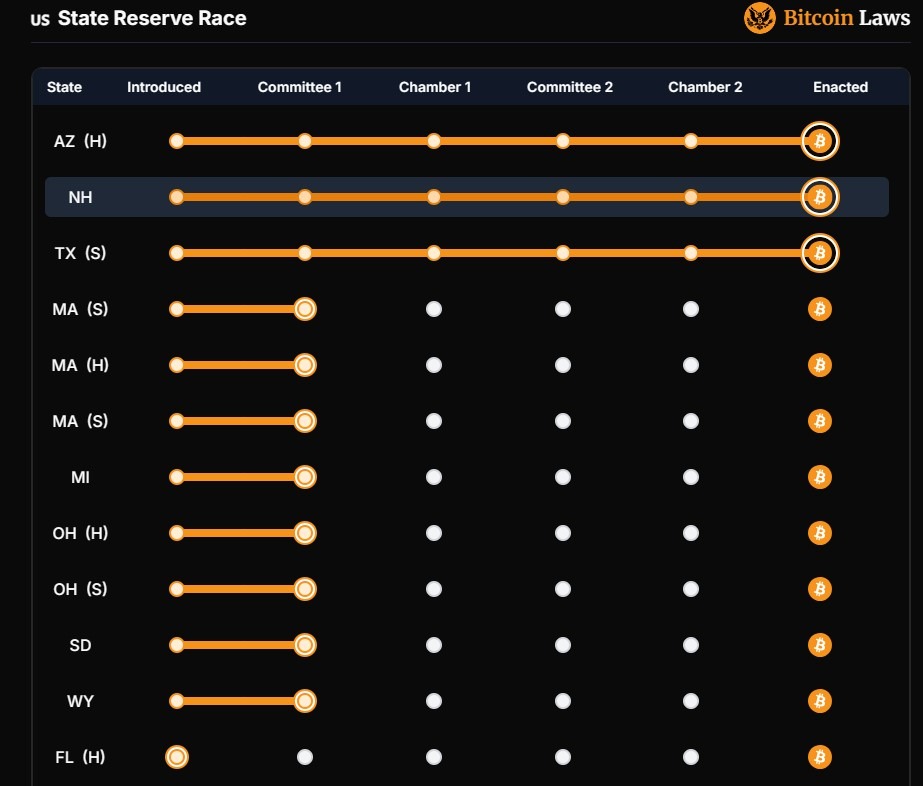Select the Committee 2 column header

pos(570,87)
